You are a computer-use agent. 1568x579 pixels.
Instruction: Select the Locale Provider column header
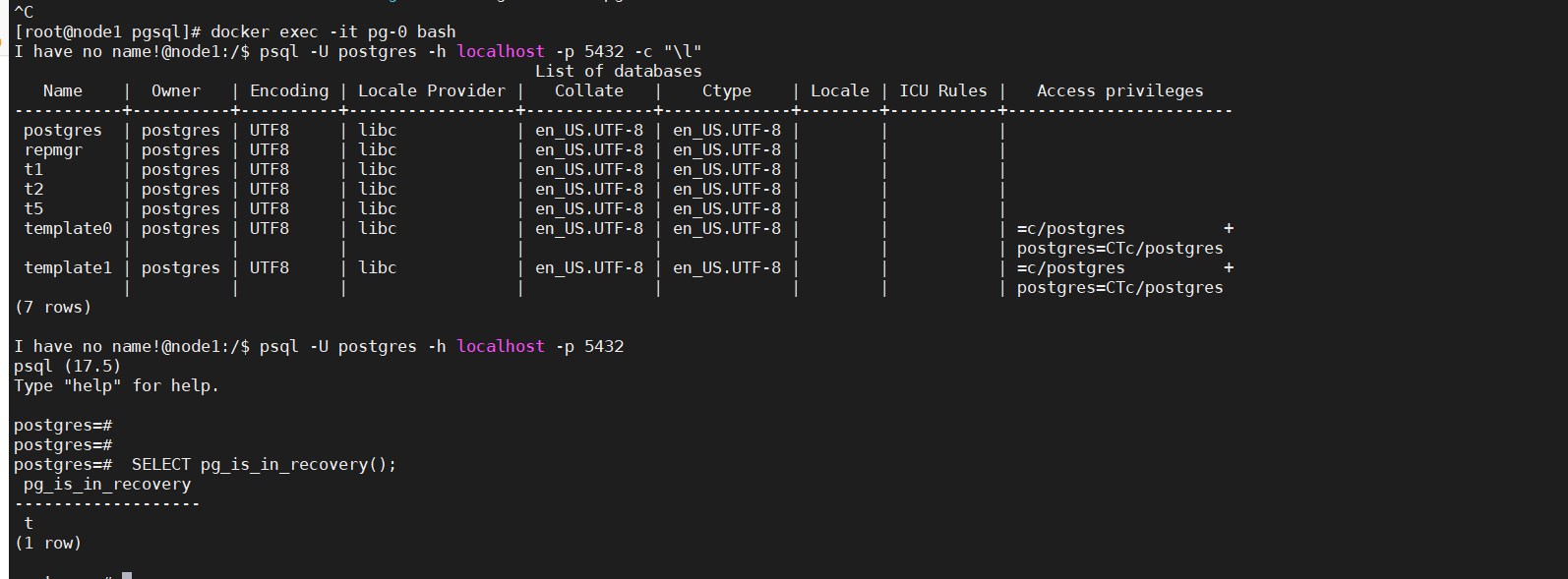coord(431,90)
